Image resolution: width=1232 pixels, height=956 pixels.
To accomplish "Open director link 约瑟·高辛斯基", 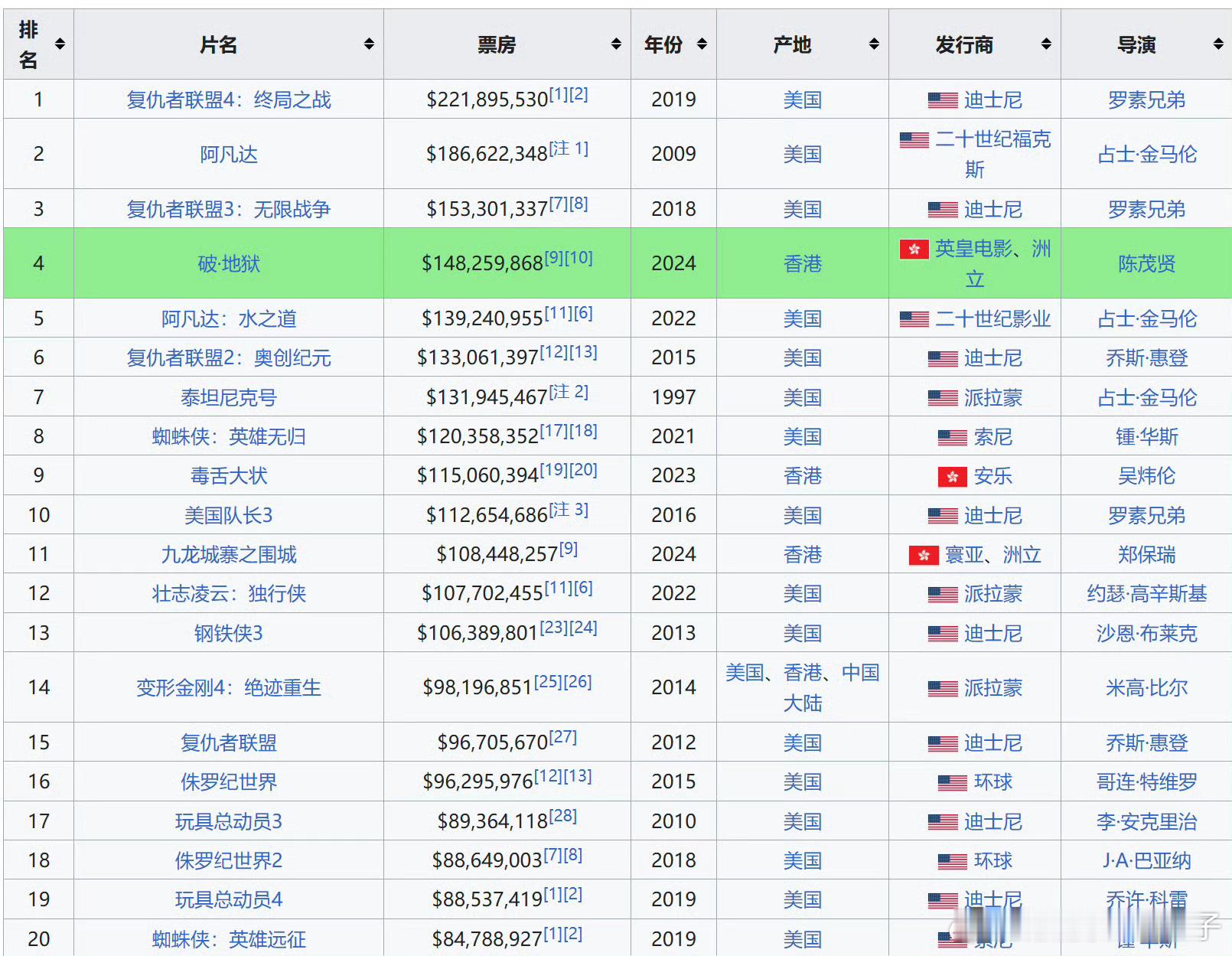I will coord(1146,593).
